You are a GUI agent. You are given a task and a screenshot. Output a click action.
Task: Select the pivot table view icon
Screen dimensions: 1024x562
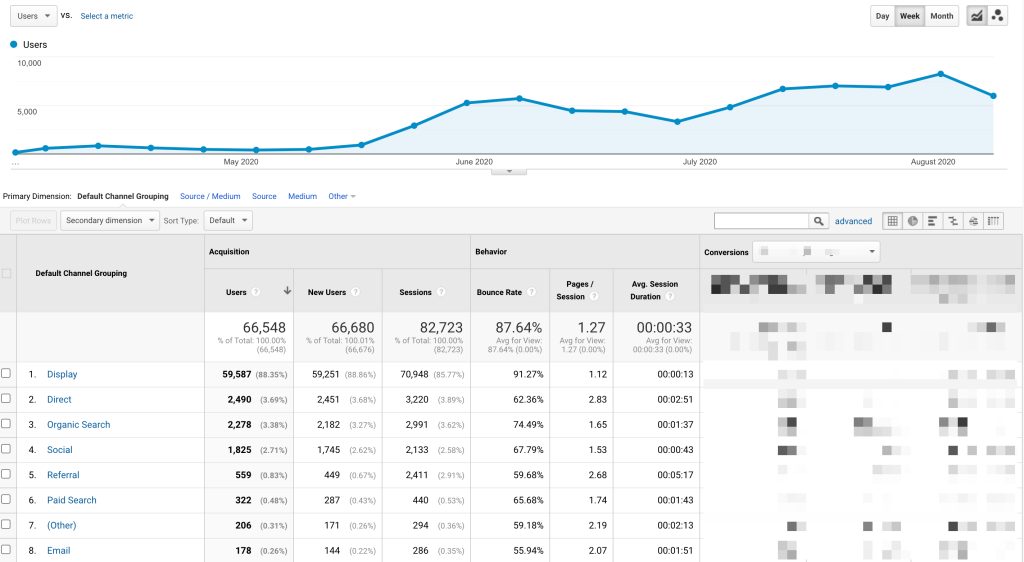(993, 221)
